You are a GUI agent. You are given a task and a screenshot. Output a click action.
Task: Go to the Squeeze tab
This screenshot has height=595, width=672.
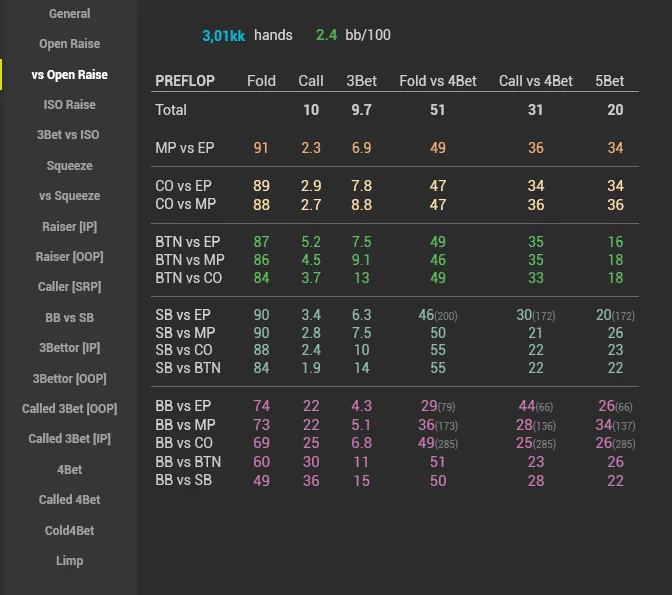coord(69,166)
